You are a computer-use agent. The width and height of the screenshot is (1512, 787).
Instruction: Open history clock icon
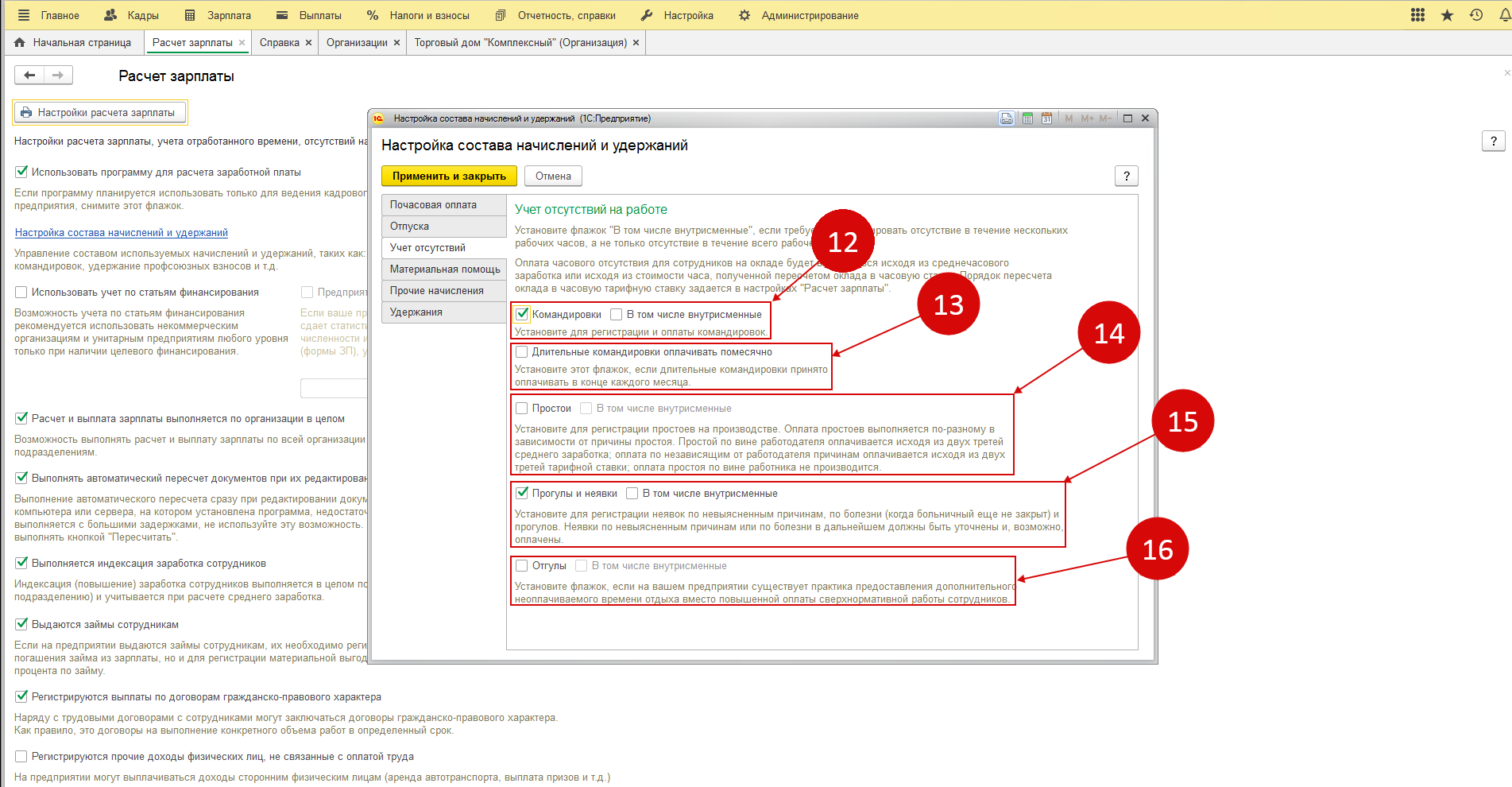pyautogui.click(x=1476, y=15)
